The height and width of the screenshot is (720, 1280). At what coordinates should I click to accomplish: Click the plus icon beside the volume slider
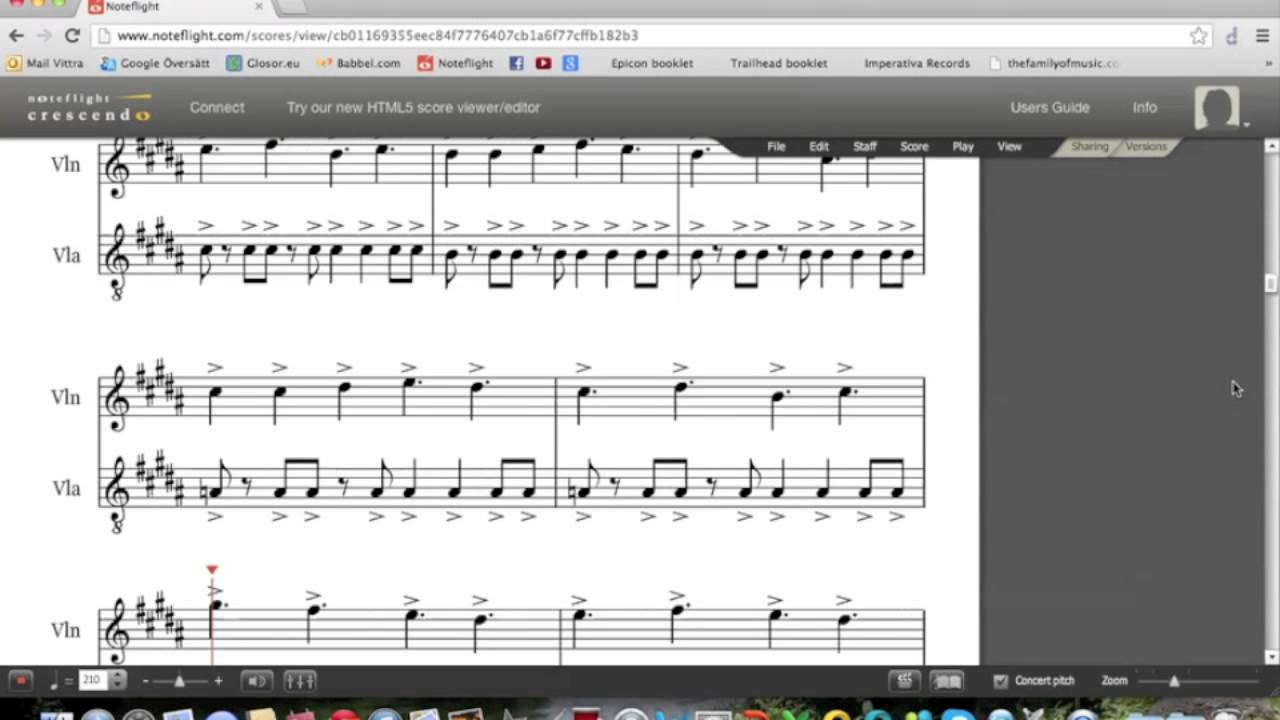click(218, 681)
